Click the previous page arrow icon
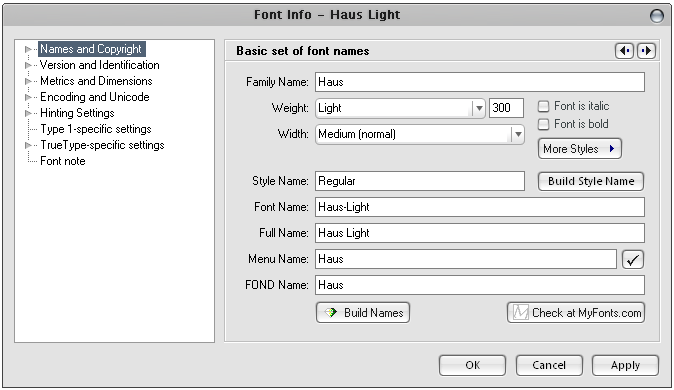 [624, 51]
